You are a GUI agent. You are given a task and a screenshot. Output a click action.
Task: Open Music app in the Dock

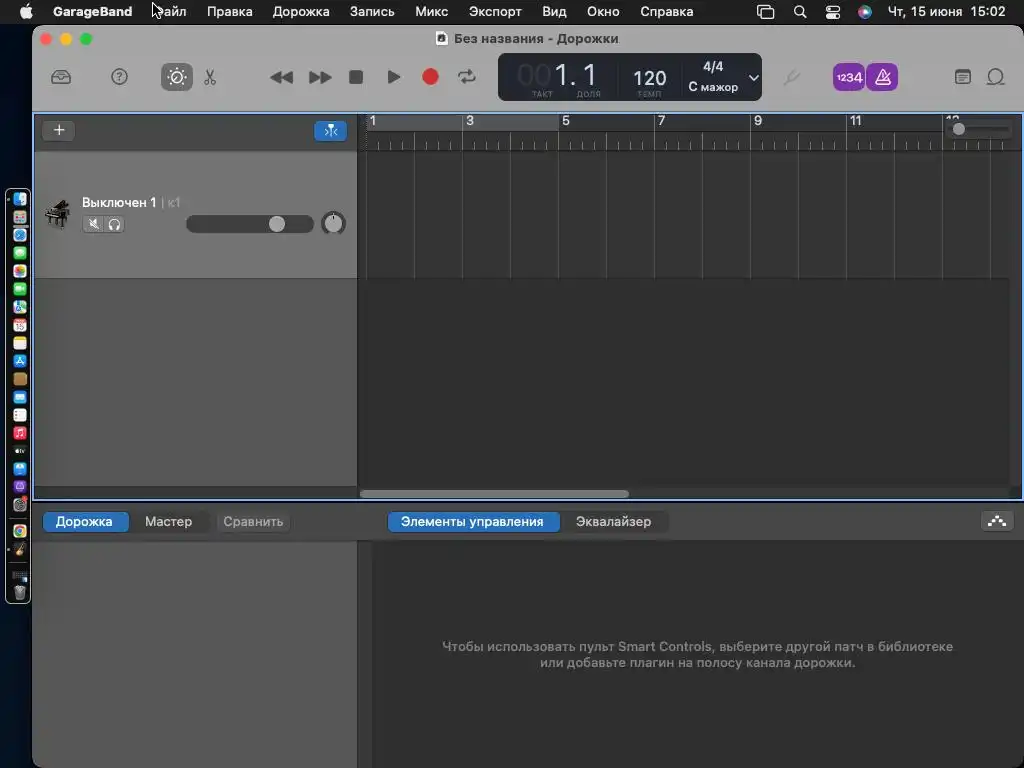coord(20,433)
